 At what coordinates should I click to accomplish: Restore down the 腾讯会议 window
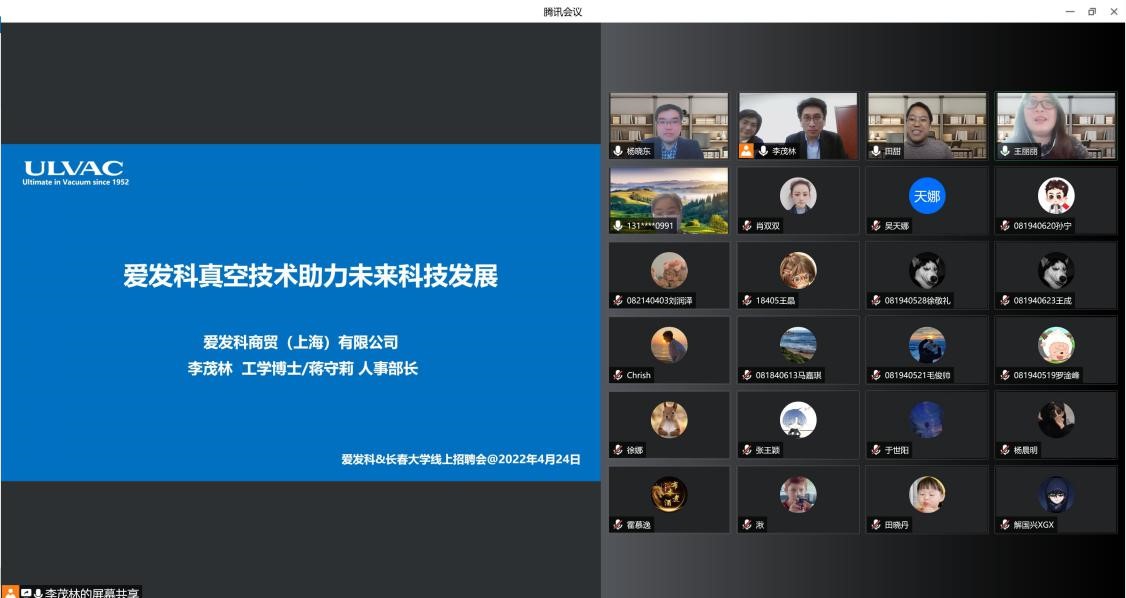[1092, 11]
